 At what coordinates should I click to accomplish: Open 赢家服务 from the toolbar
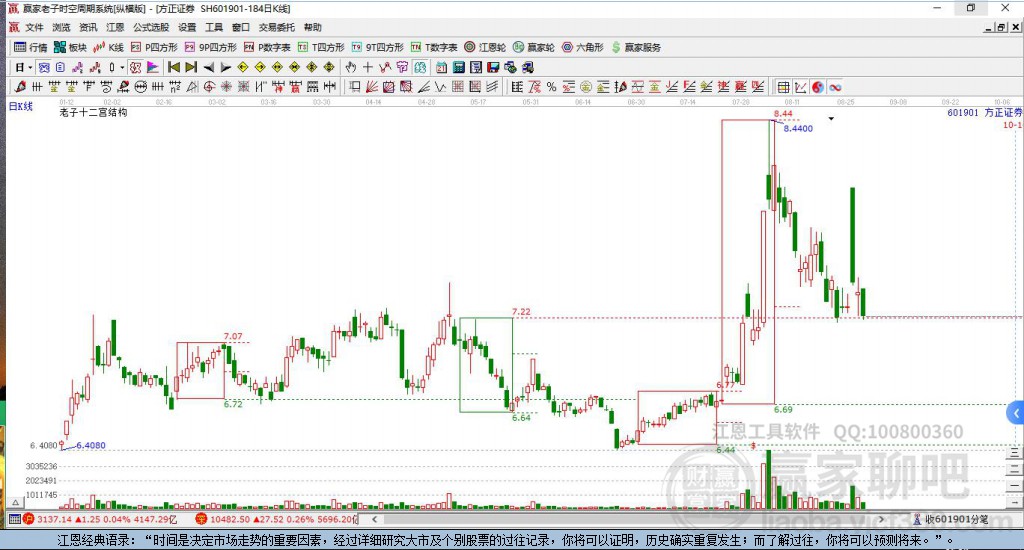click(x=636, y=47)
